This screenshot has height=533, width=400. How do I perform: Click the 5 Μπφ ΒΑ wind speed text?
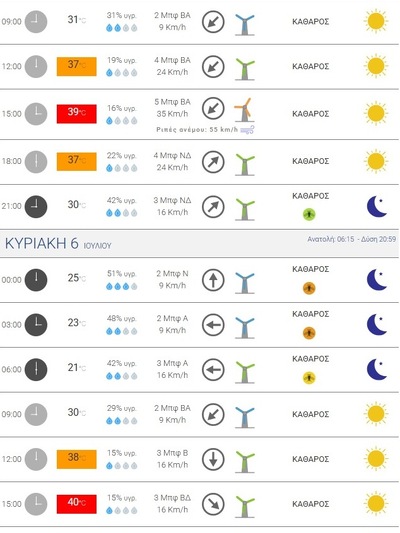pyautogui.click(x=172, y=102)
